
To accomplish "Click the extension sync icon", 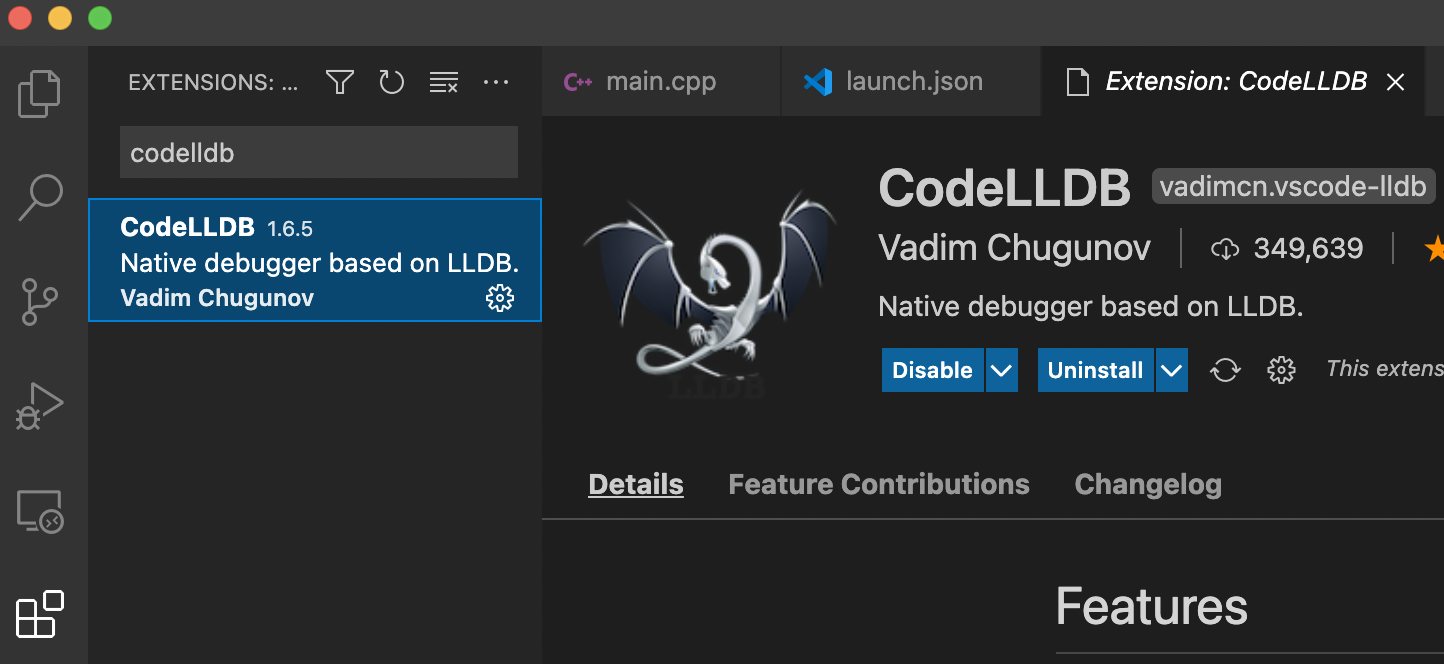I will point(1225,370).
